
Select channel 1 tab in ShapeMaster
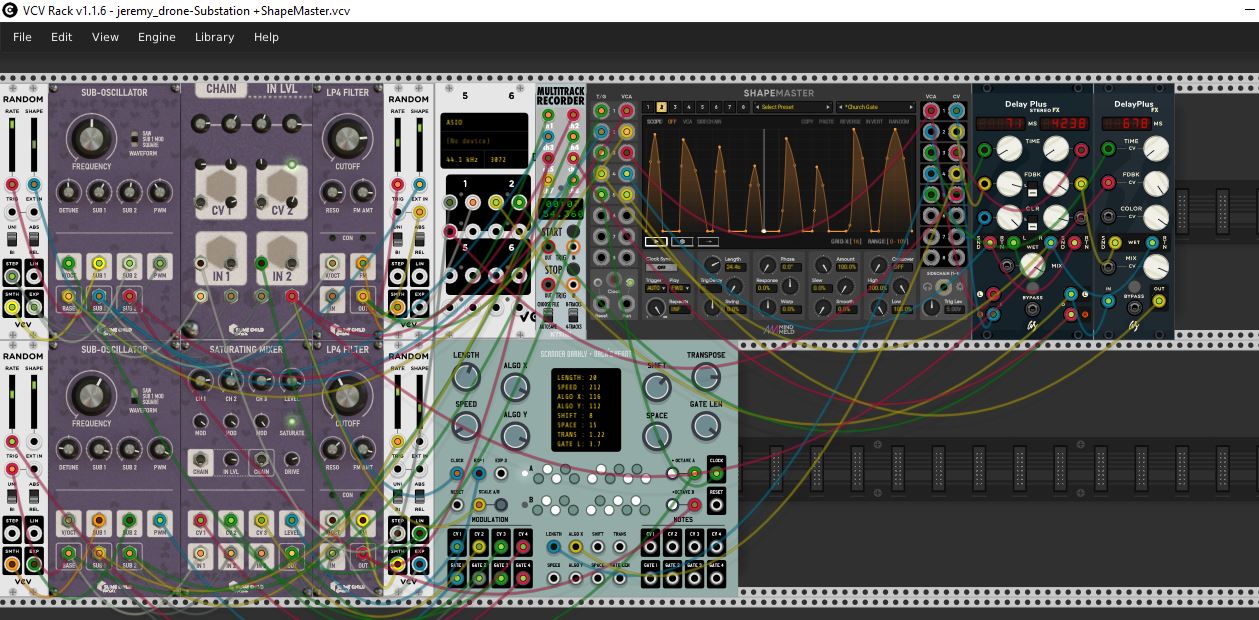648,107
